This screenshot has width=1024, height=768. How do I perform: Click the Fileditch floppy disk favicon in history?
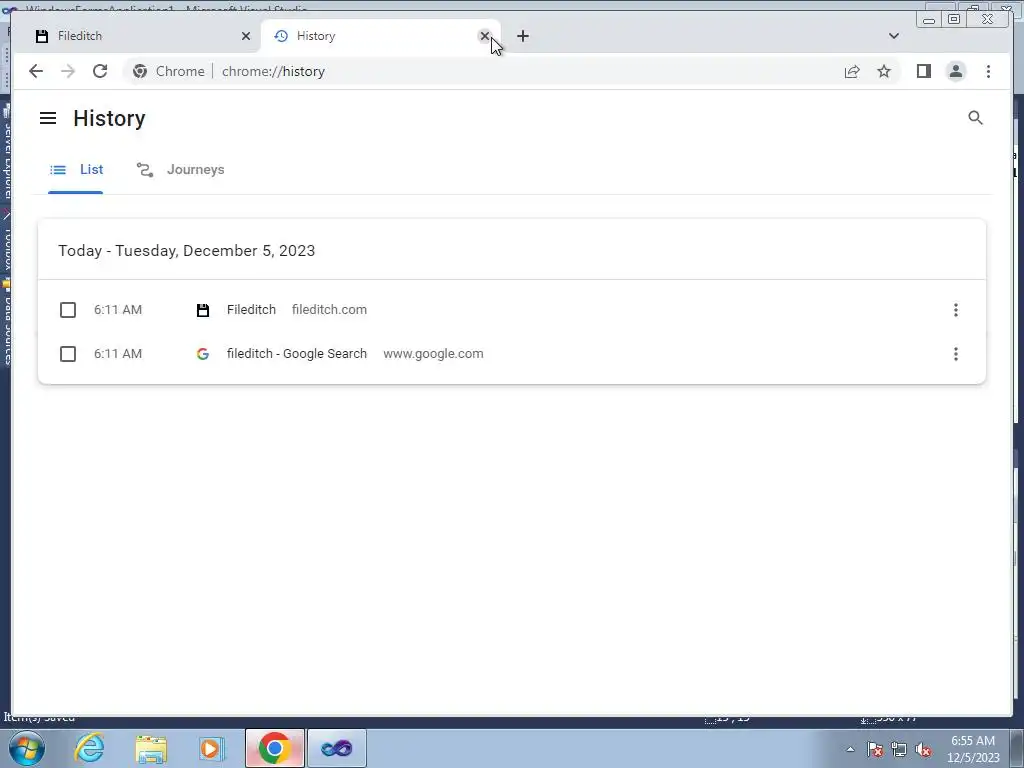(x=203, y=310)
